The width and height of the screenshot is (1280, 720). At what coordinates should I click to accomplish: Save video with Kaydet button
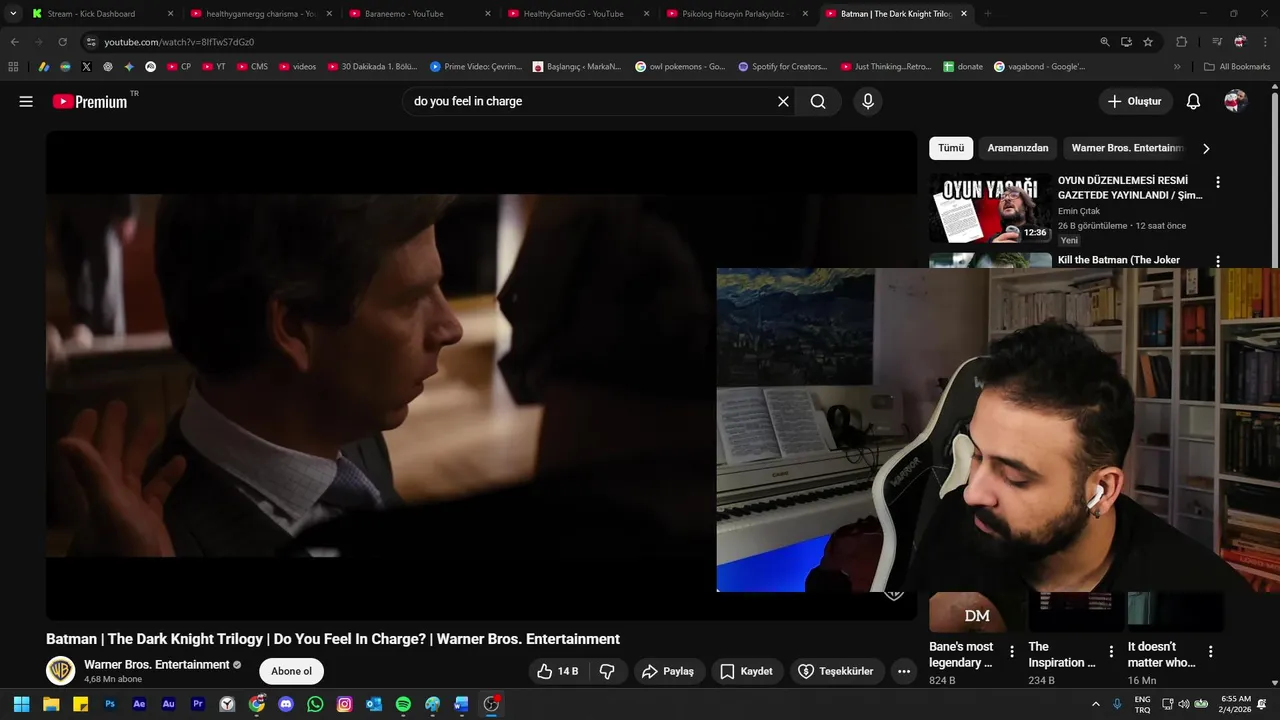(x=747, y=671)
